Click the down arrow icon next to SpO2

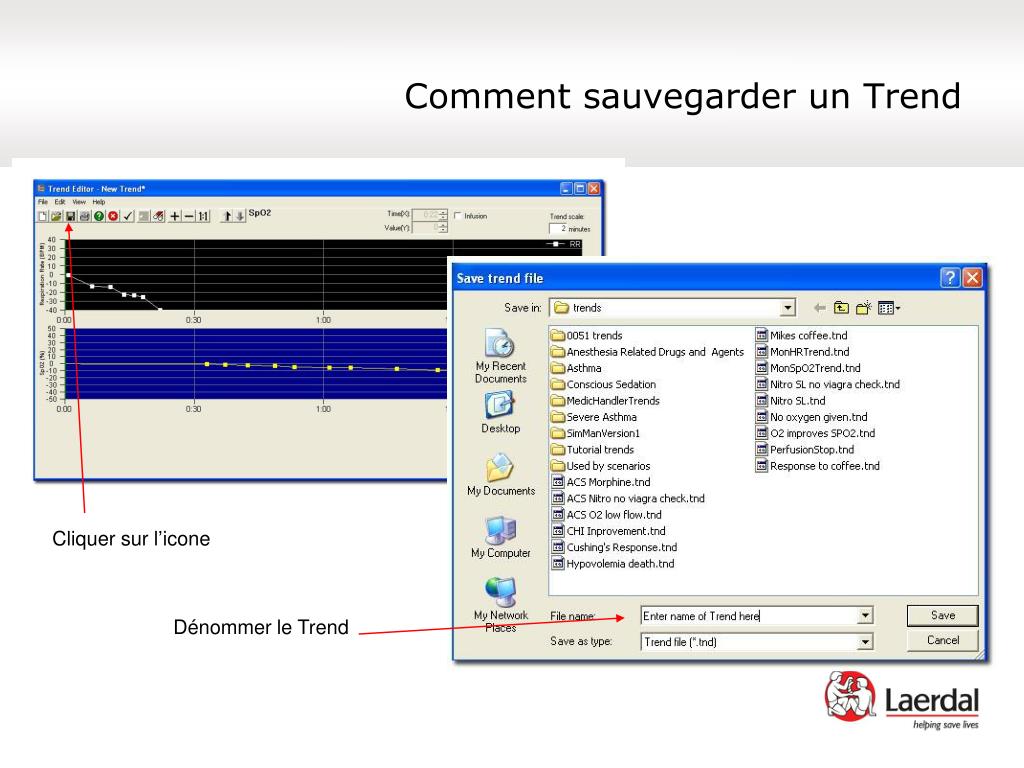pyautogui.click(x=240, y=216)
